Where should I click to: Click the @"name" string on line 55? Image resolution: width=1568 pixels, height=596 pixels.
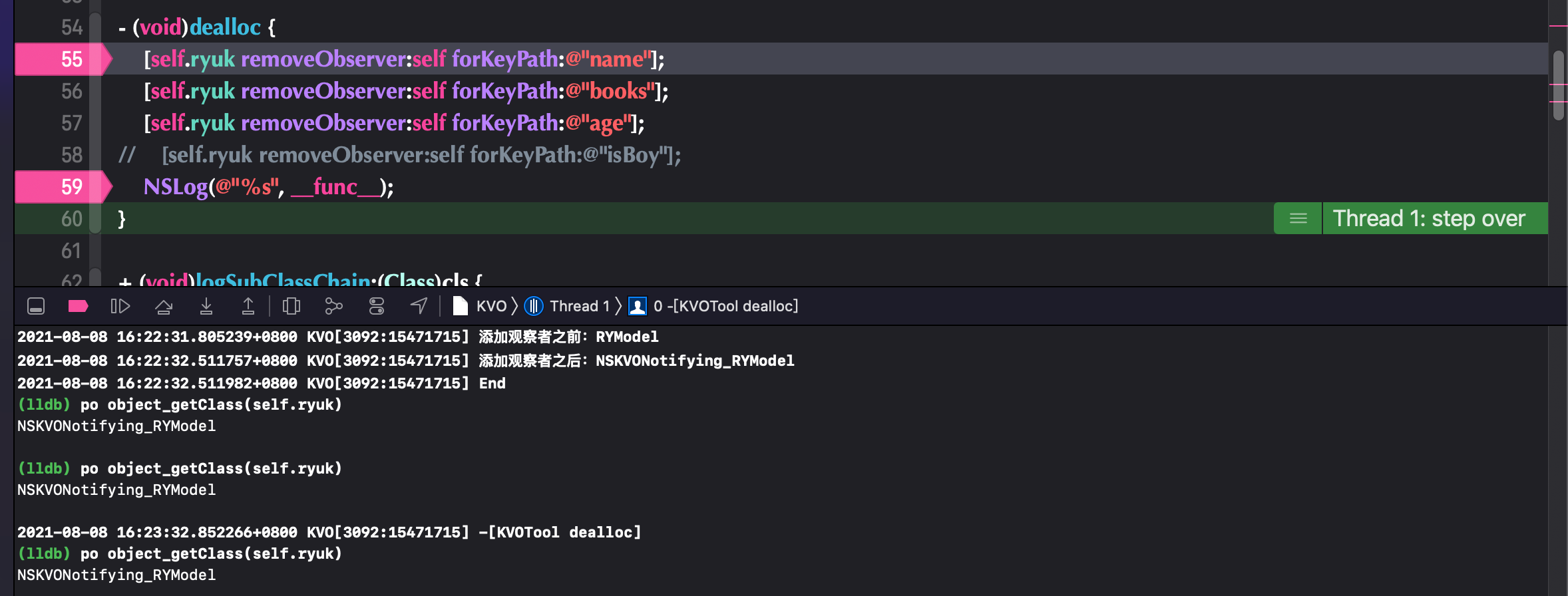point(608,59)
